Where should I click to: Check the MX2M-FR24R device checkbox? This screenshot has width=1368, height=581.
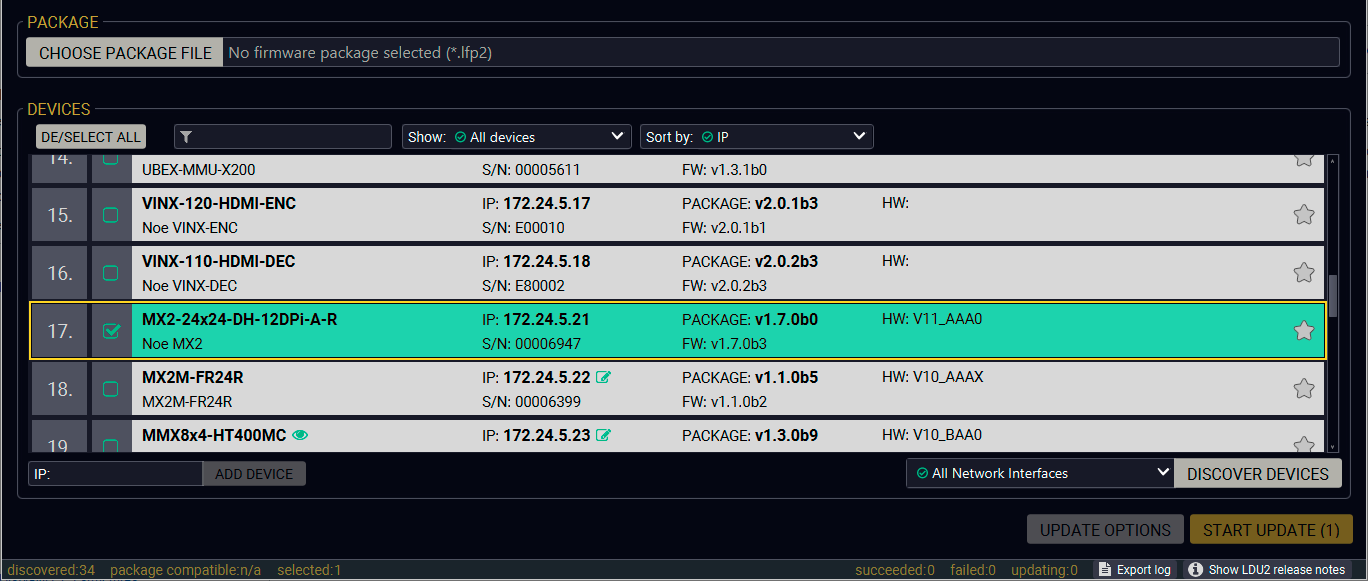[x=111, y=389]
